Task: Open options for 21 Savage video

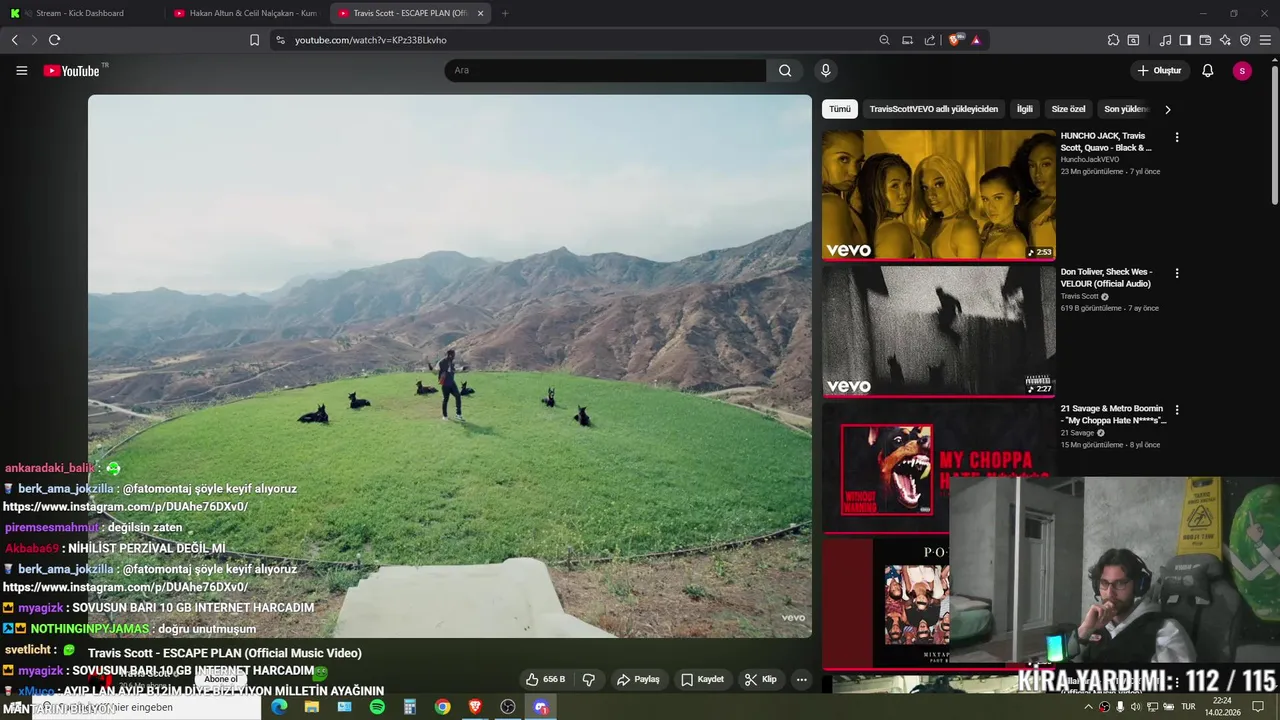Action: tap(1176, 410)
